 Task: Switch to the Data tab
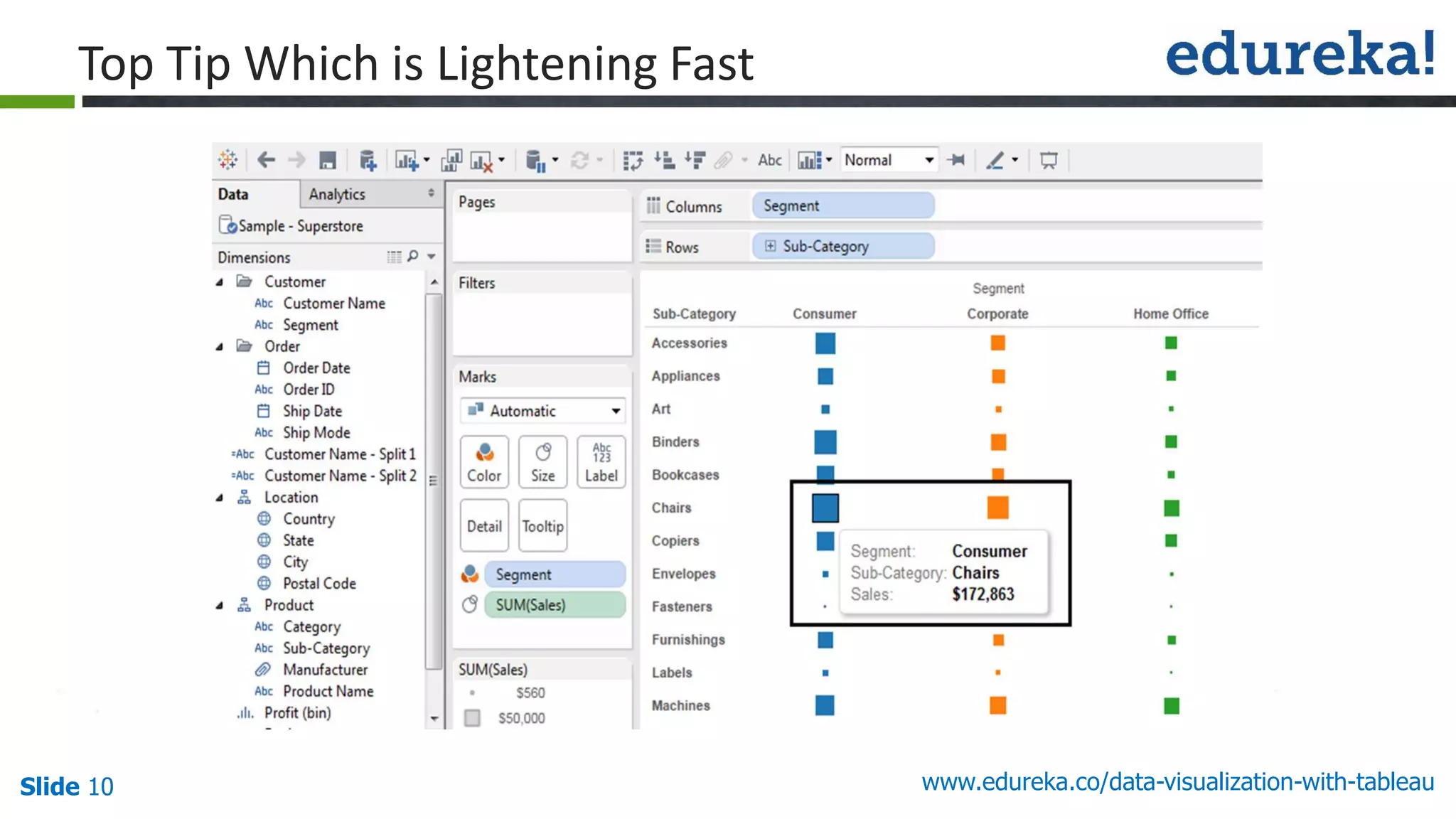(256, 194)
